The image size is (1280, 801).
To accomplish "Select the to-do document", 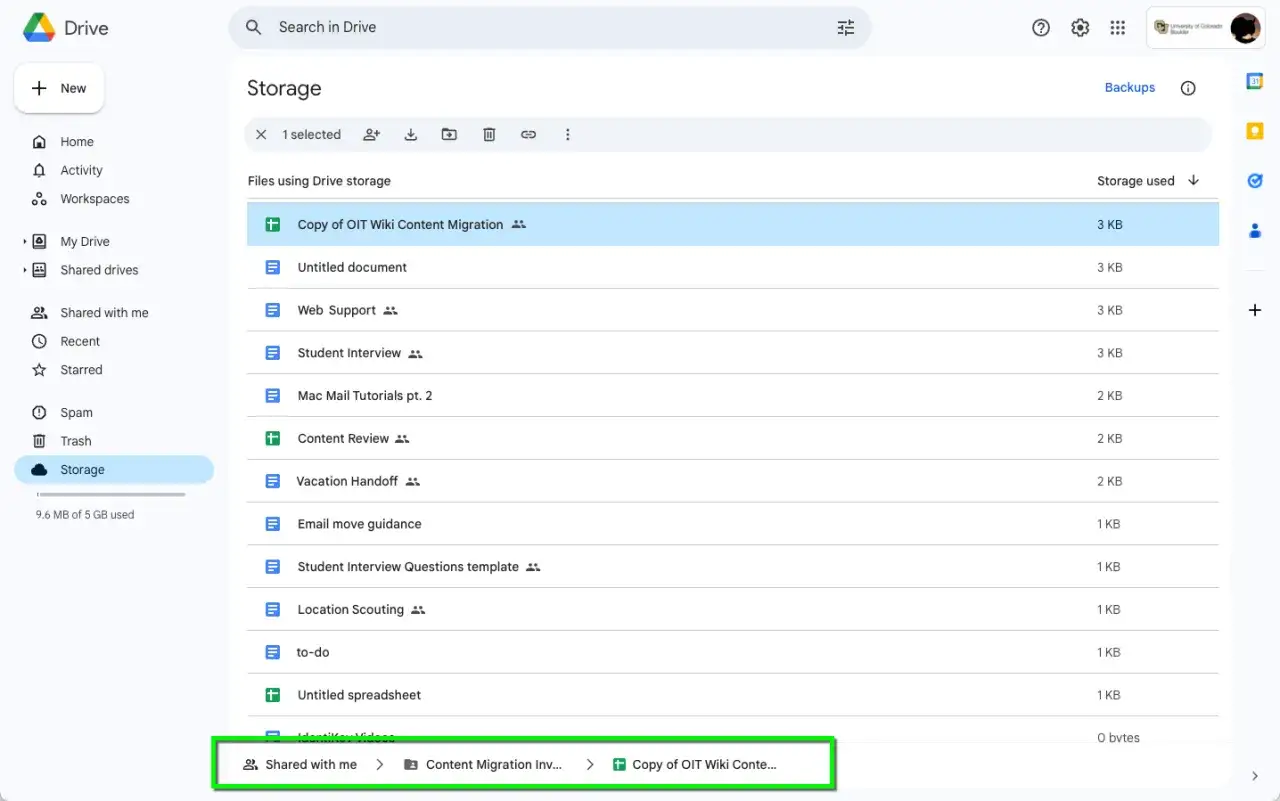I will point(733,652).
